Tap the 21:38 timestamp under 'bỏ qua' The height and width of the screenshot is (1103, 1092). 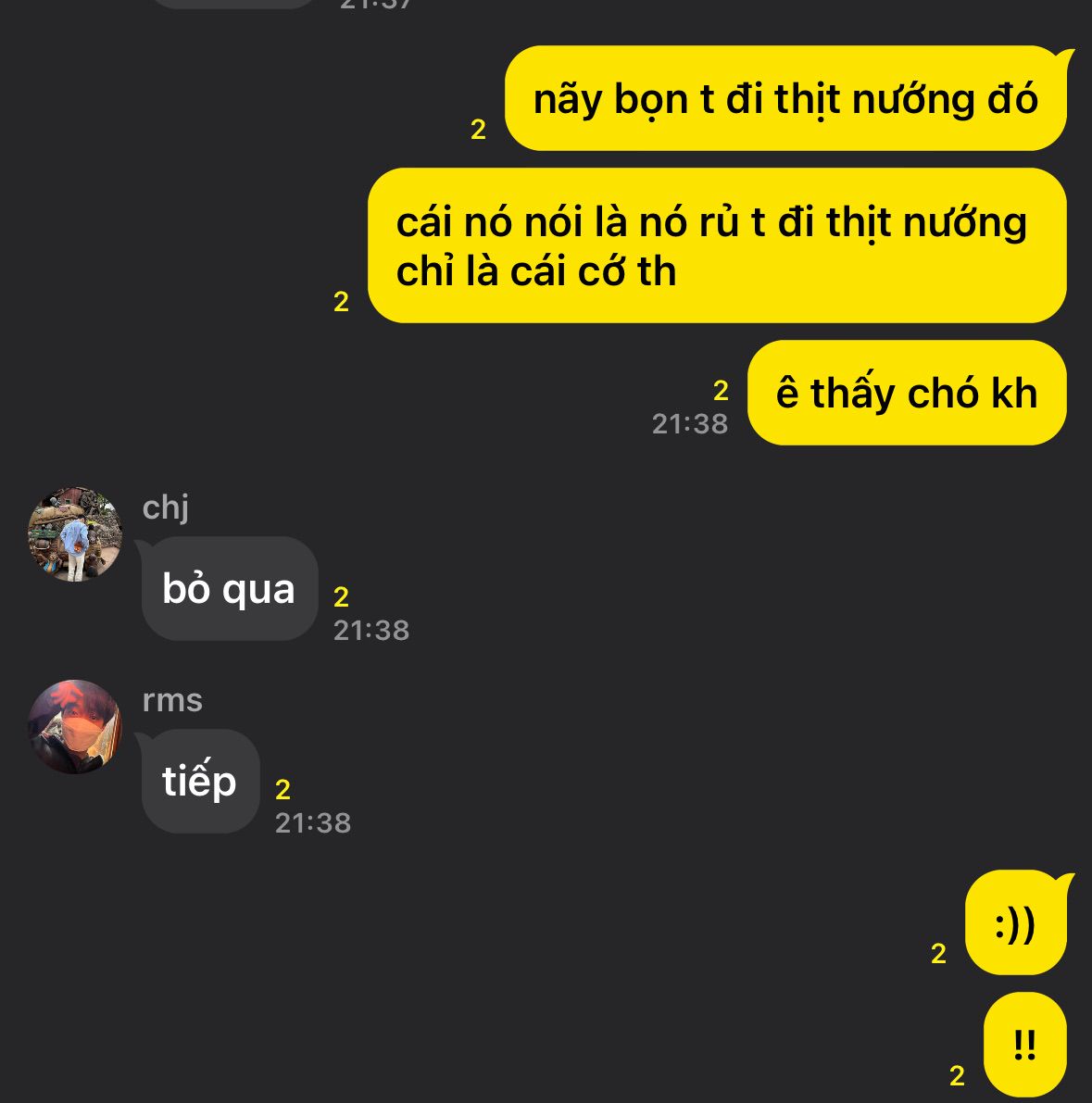coord(371,631)
